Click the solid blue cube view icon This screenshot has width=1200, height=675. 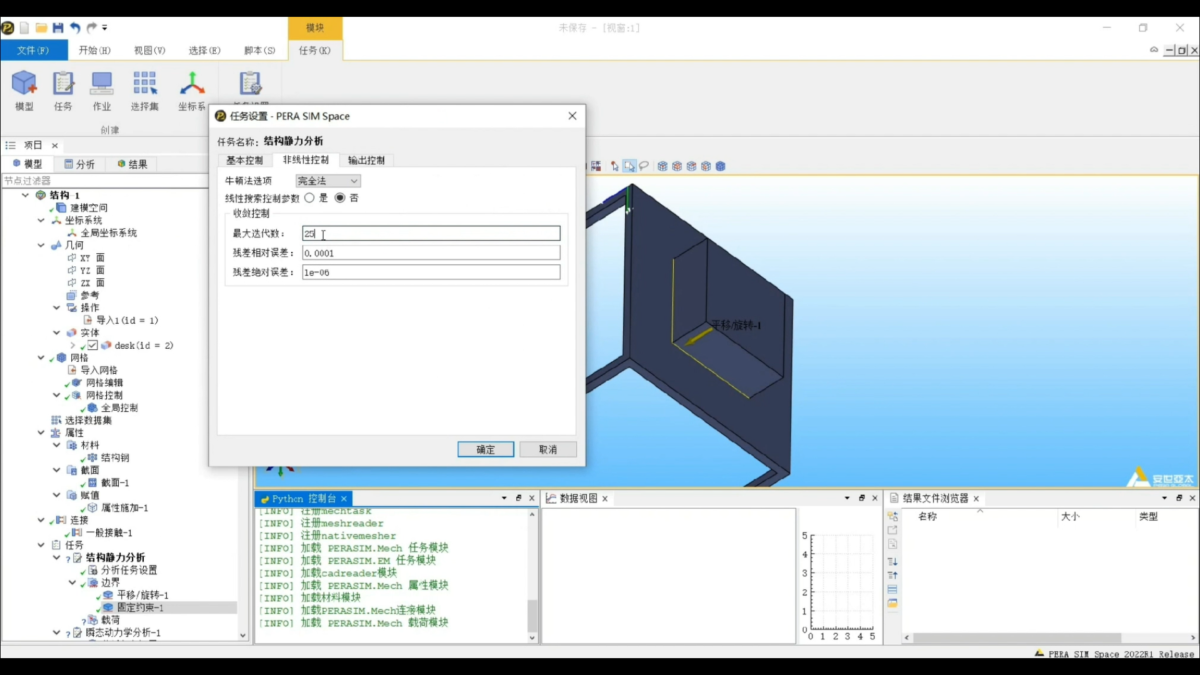tap(720, 166)
